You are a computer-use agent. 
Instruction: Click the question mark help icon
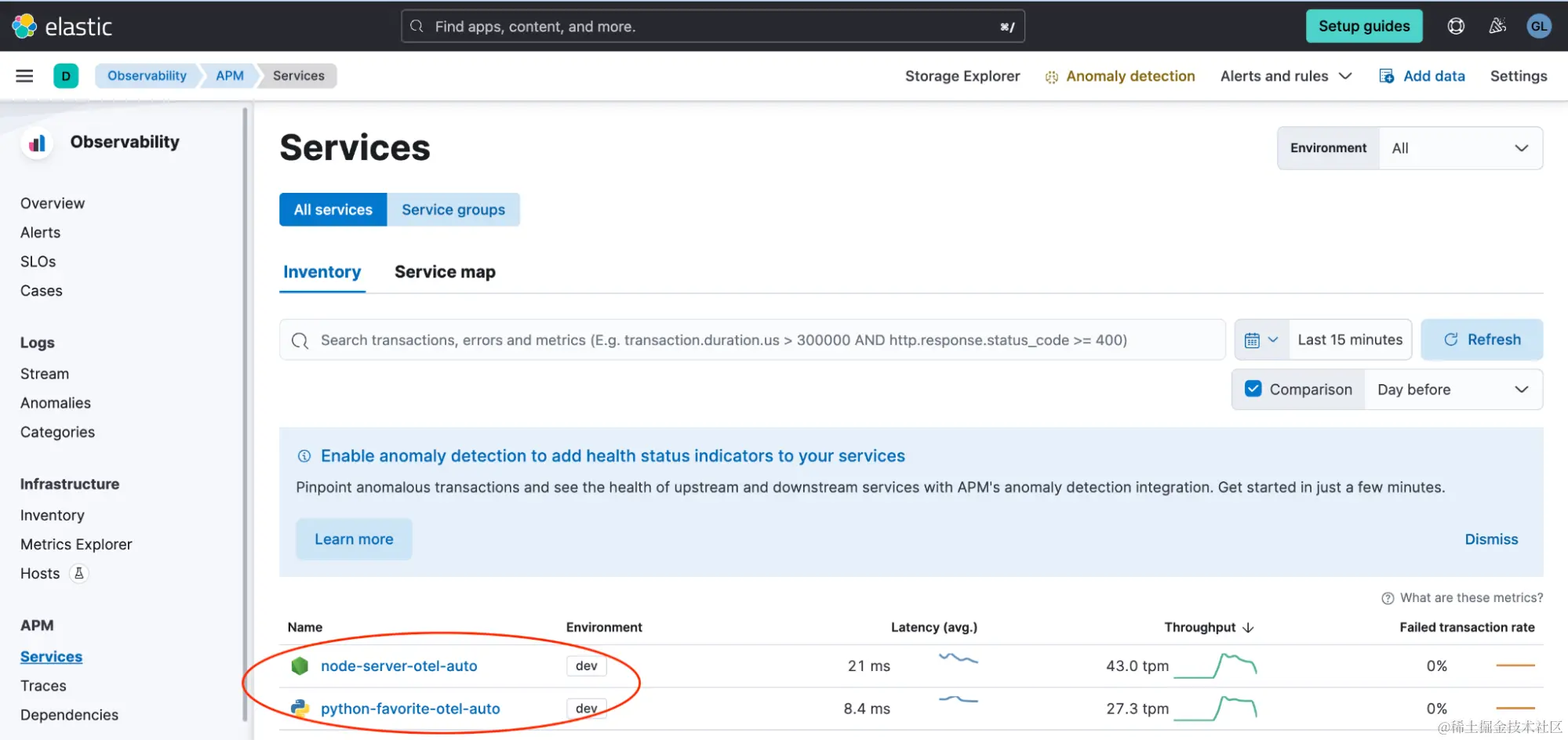[1388, 598]
